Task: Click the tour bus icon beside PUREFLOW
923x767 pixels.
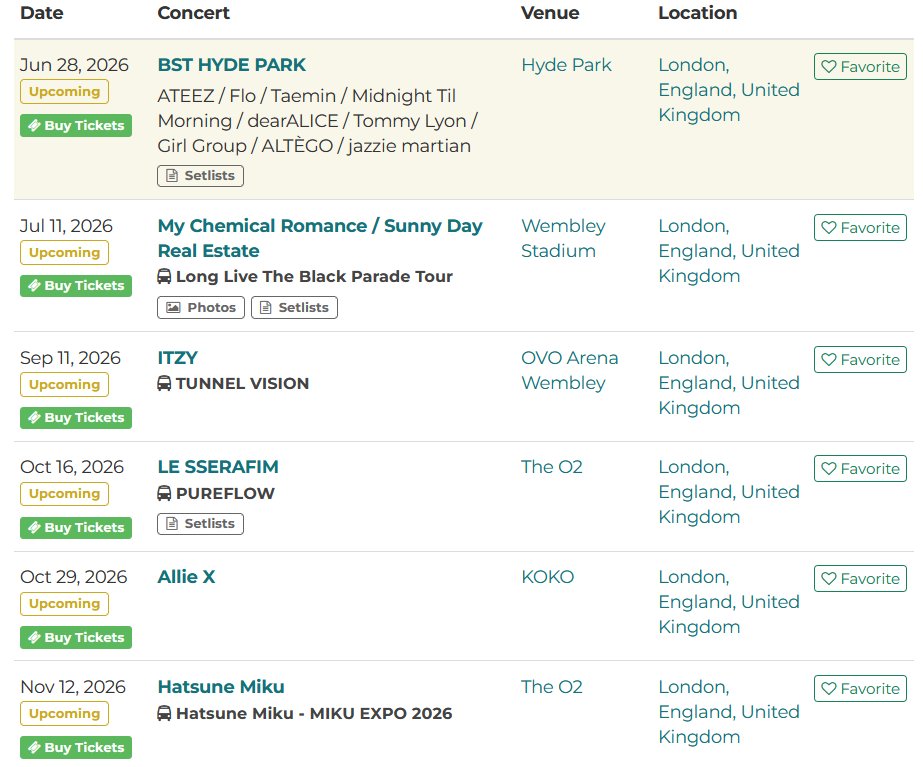Action: tap(164, 493)
